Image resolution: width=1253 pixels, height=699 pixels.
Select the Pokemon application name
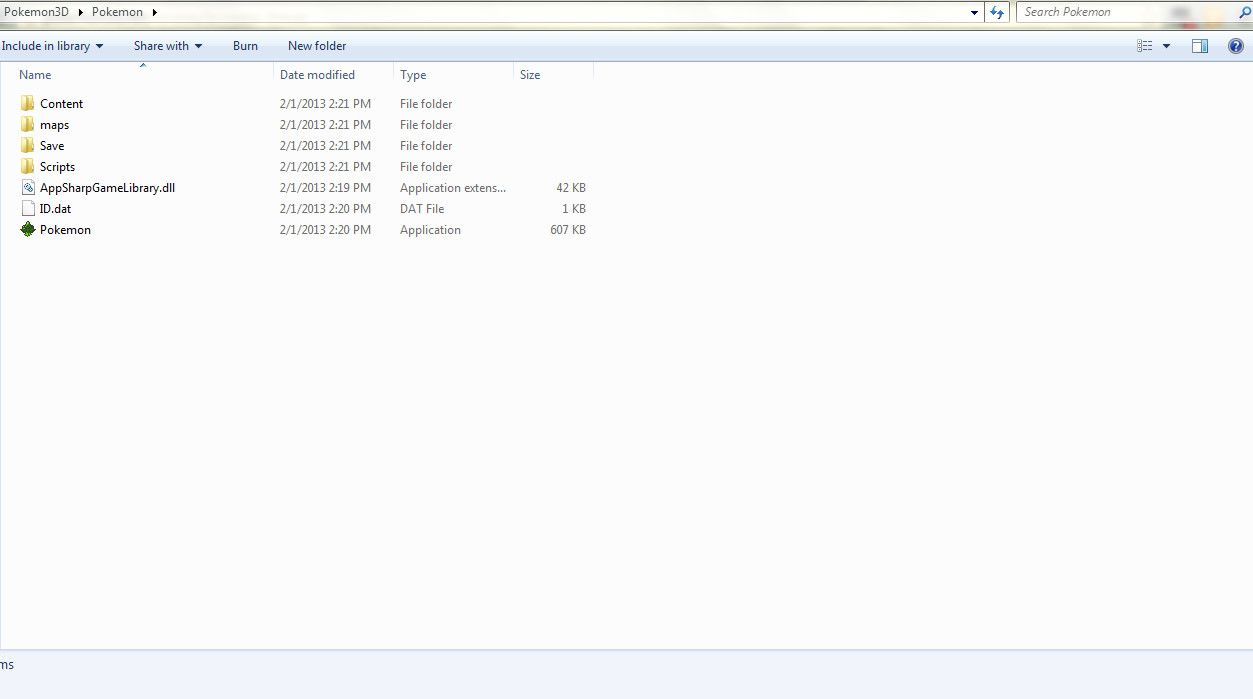click(x=65, y=230)
